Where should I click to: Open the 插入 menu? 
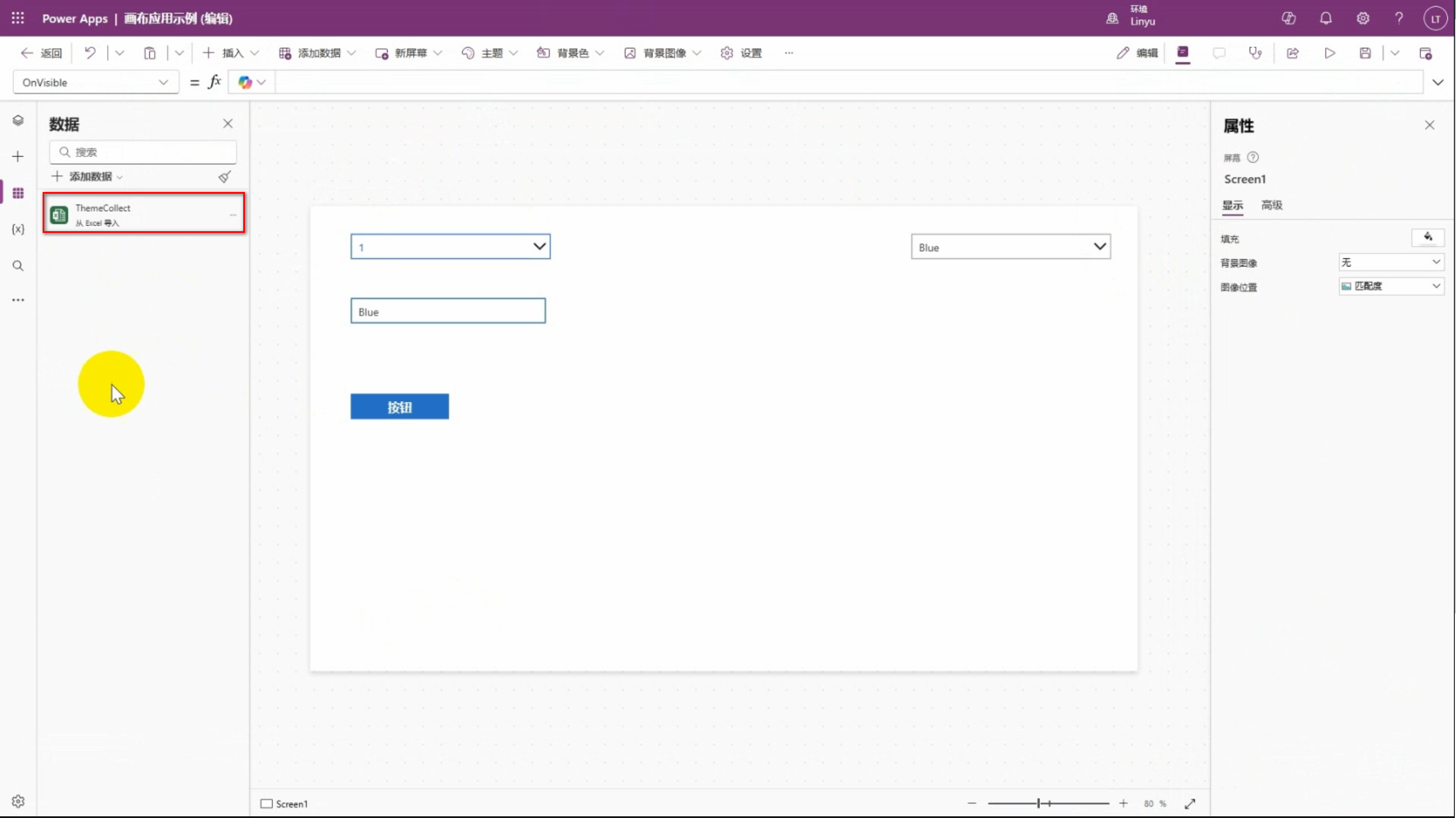point(231,53)
